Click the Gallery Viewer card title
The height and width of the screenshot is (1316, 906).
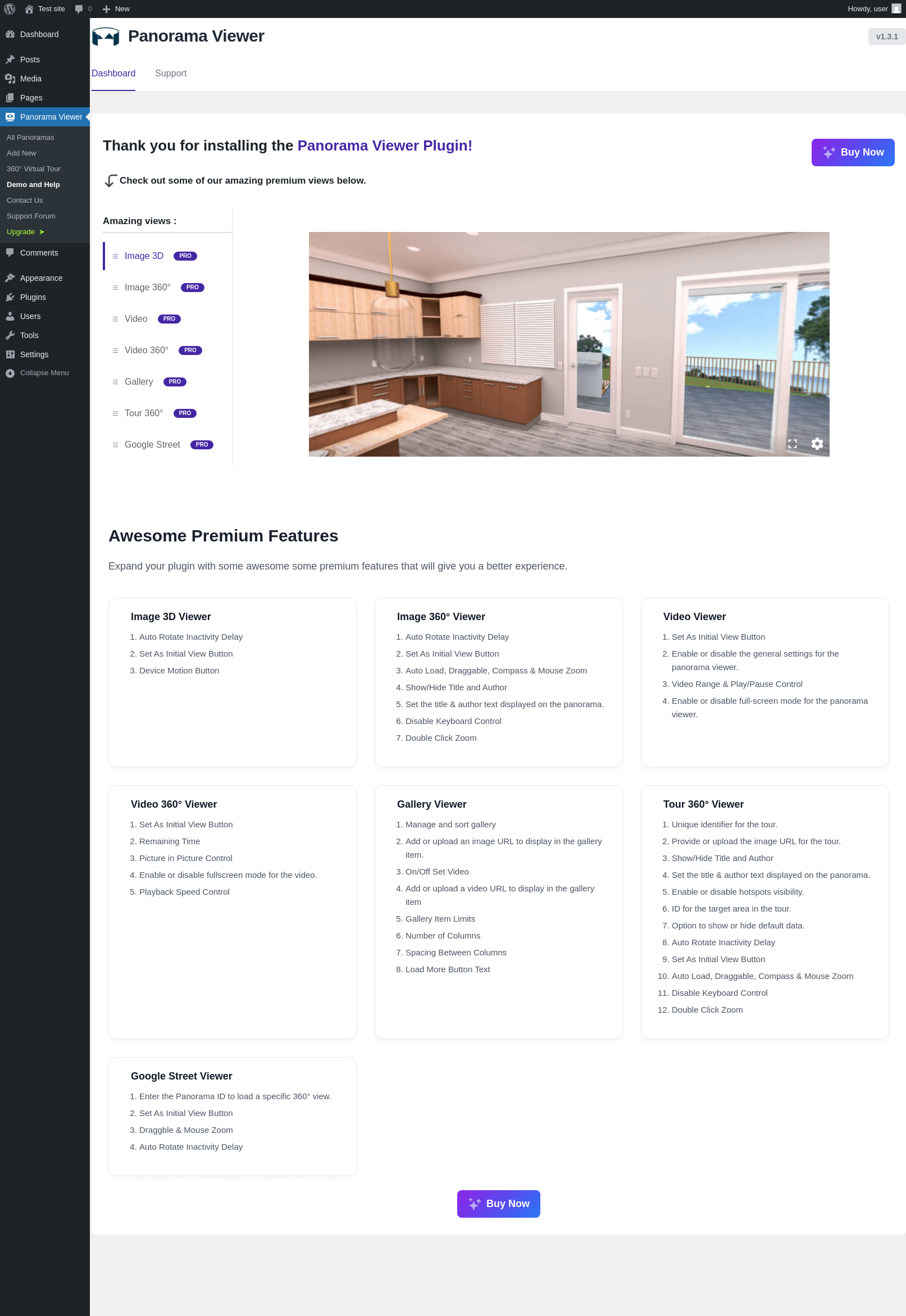(x=431, y=804)
